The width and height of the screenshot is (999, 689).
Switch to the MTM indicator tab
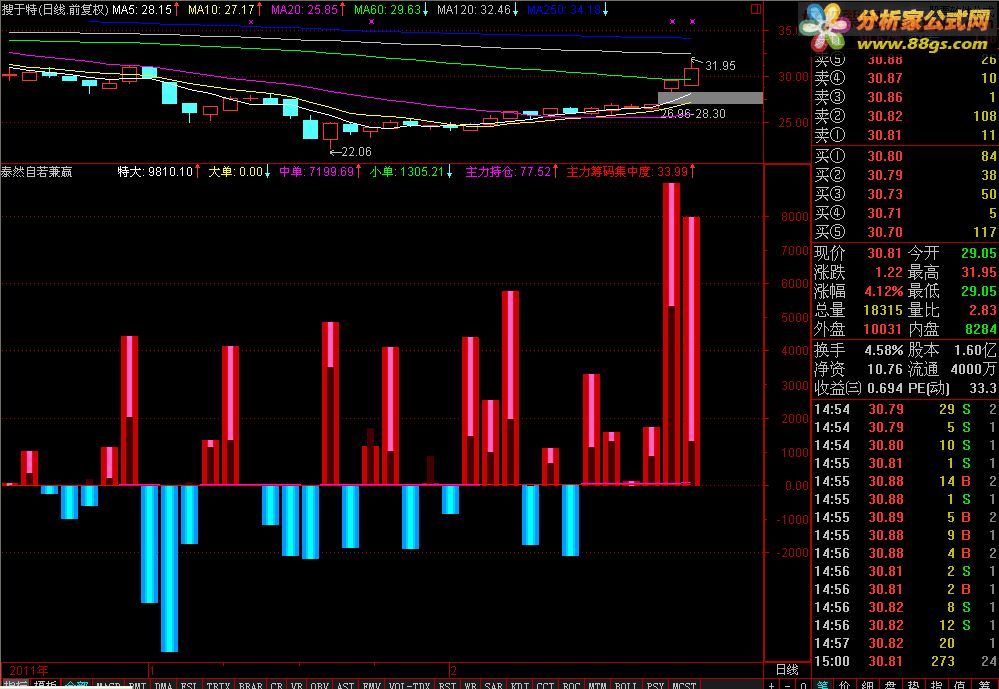click(597, 686)
